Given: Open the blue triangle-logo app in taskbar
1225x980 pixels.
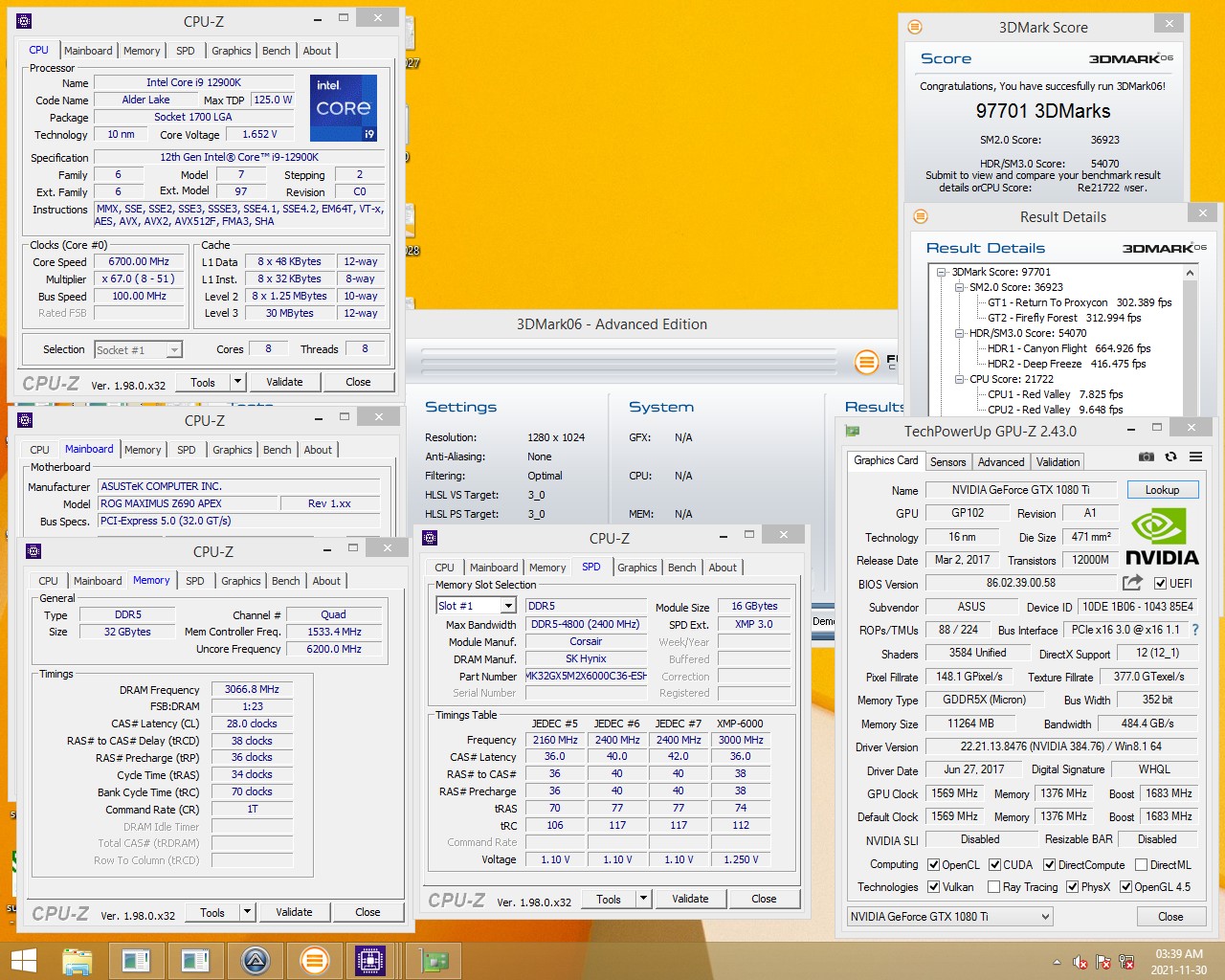Looking at the screenshot, I should tap(255, 960).
